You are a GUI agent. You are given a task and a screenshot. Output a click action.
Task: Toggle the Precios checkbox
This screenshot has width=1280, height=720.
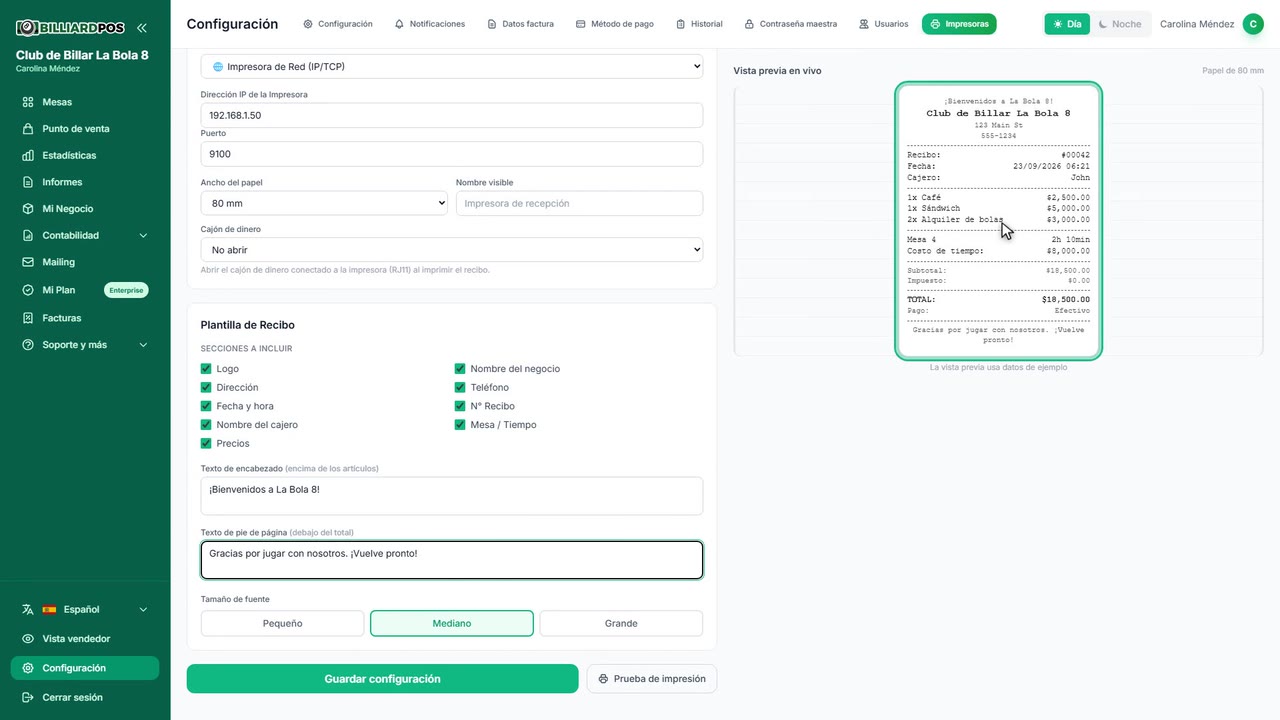pos(206,443)
